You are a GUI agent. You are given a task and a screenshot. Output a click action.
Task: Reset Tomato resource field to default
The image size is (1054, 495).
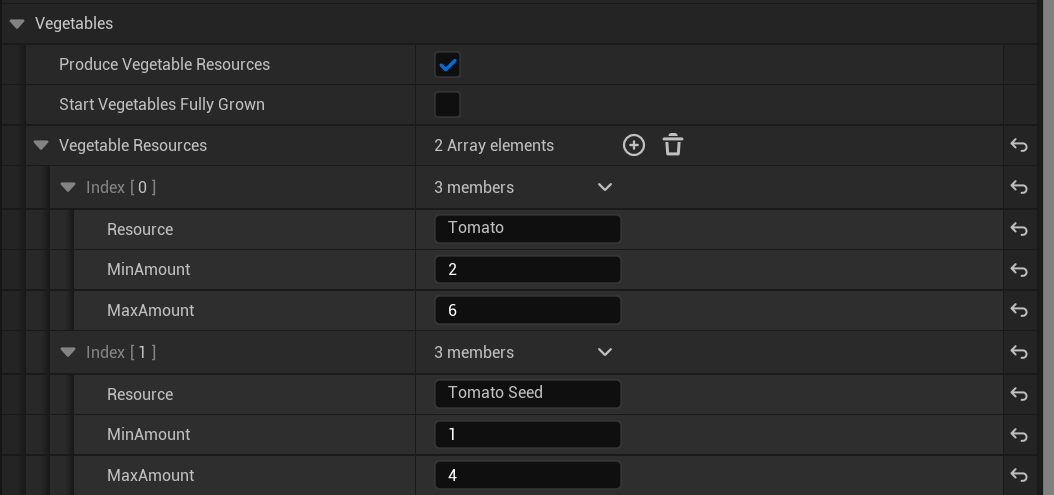(1019, 229)
